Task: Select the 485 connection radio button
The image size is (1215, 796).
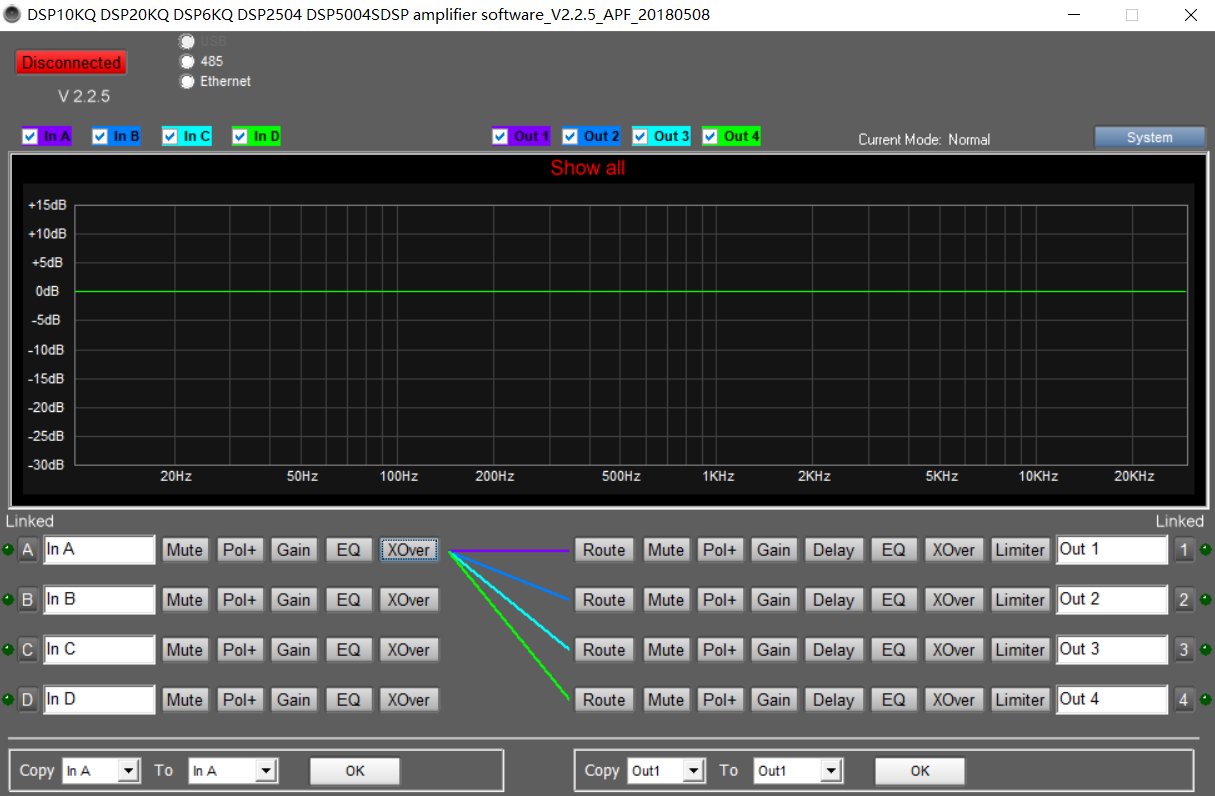Action: pos(187,62)
